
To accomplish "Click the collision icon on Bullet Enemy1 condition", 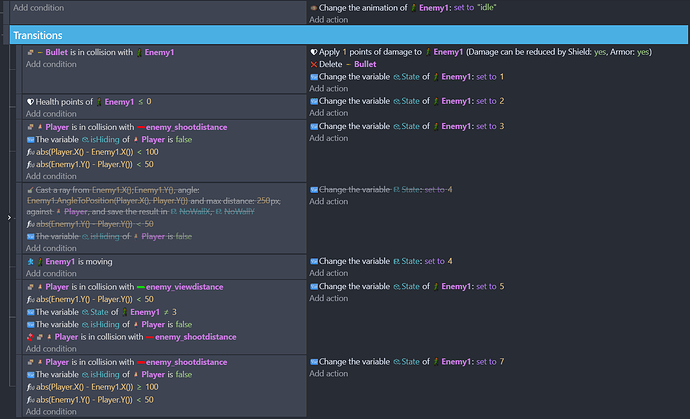I will [x=30, y=51].
